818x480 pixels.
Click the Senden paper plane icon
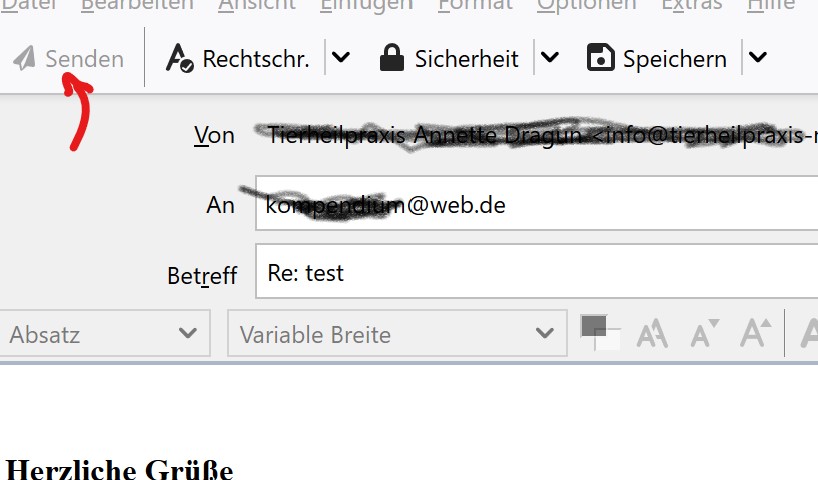pos(24,59)
